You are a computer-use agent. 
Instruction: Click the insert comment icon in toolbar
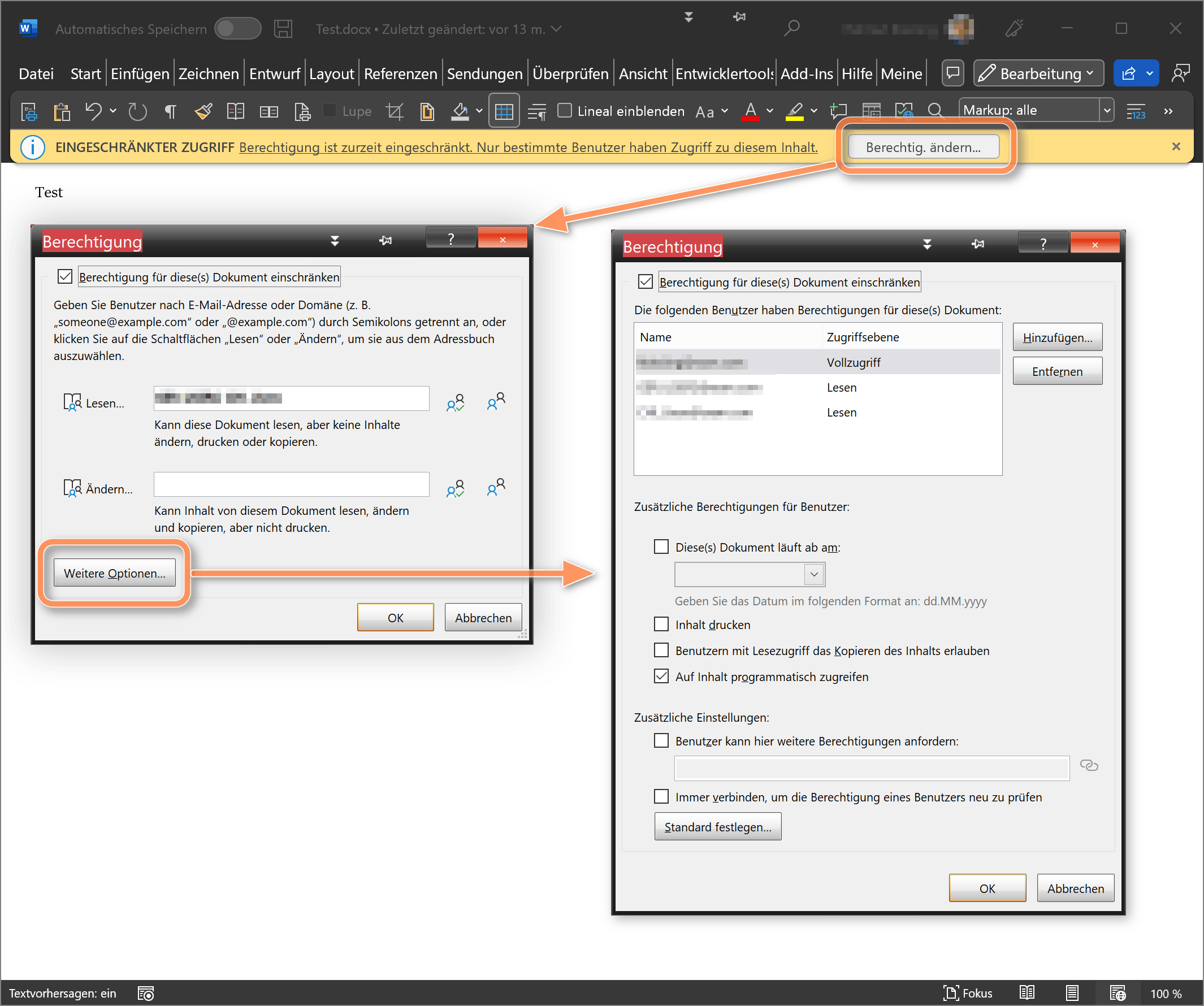pyautogui.click(x=838, y=111)
